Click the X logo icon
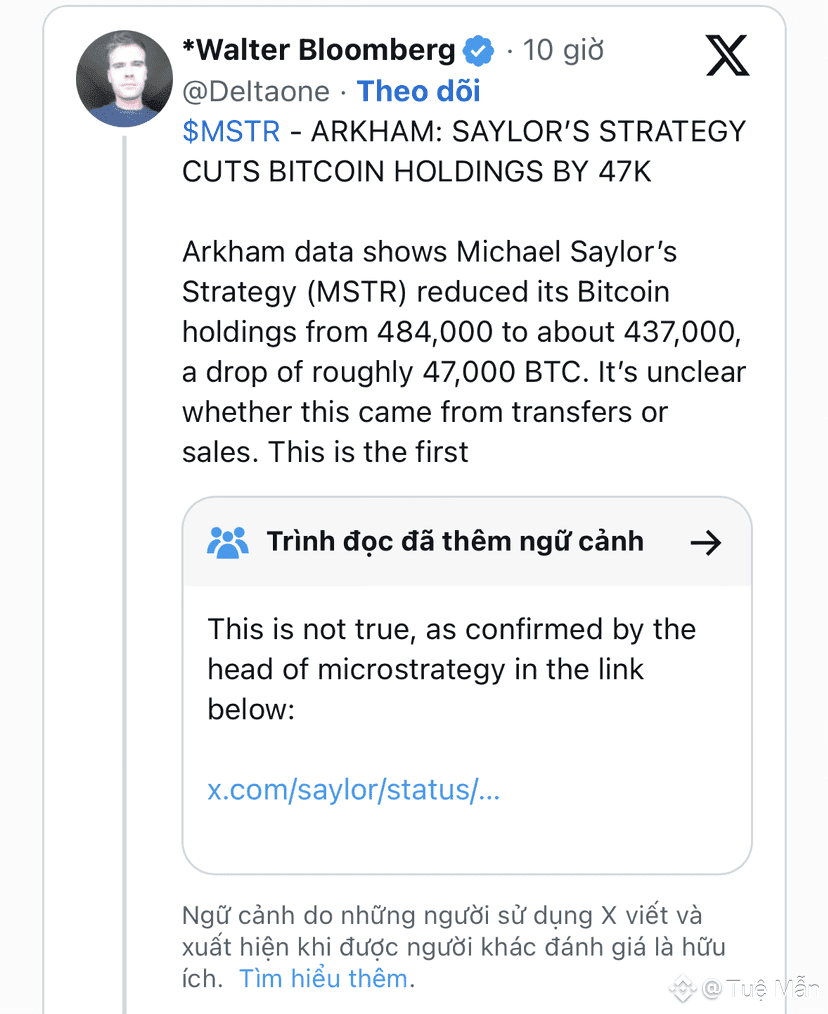The image size is (828, 1014). click(727, 53)
